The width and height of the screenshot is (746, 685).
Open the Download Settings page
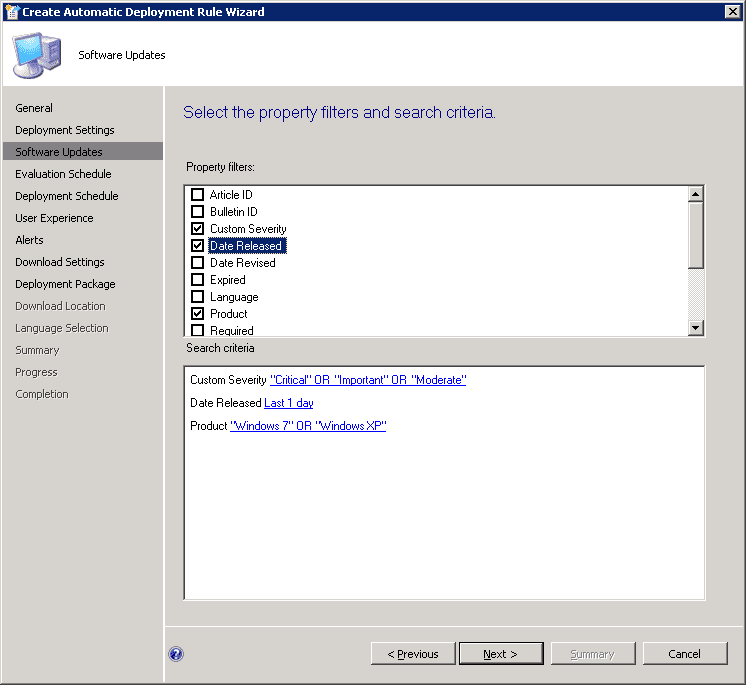60,262
